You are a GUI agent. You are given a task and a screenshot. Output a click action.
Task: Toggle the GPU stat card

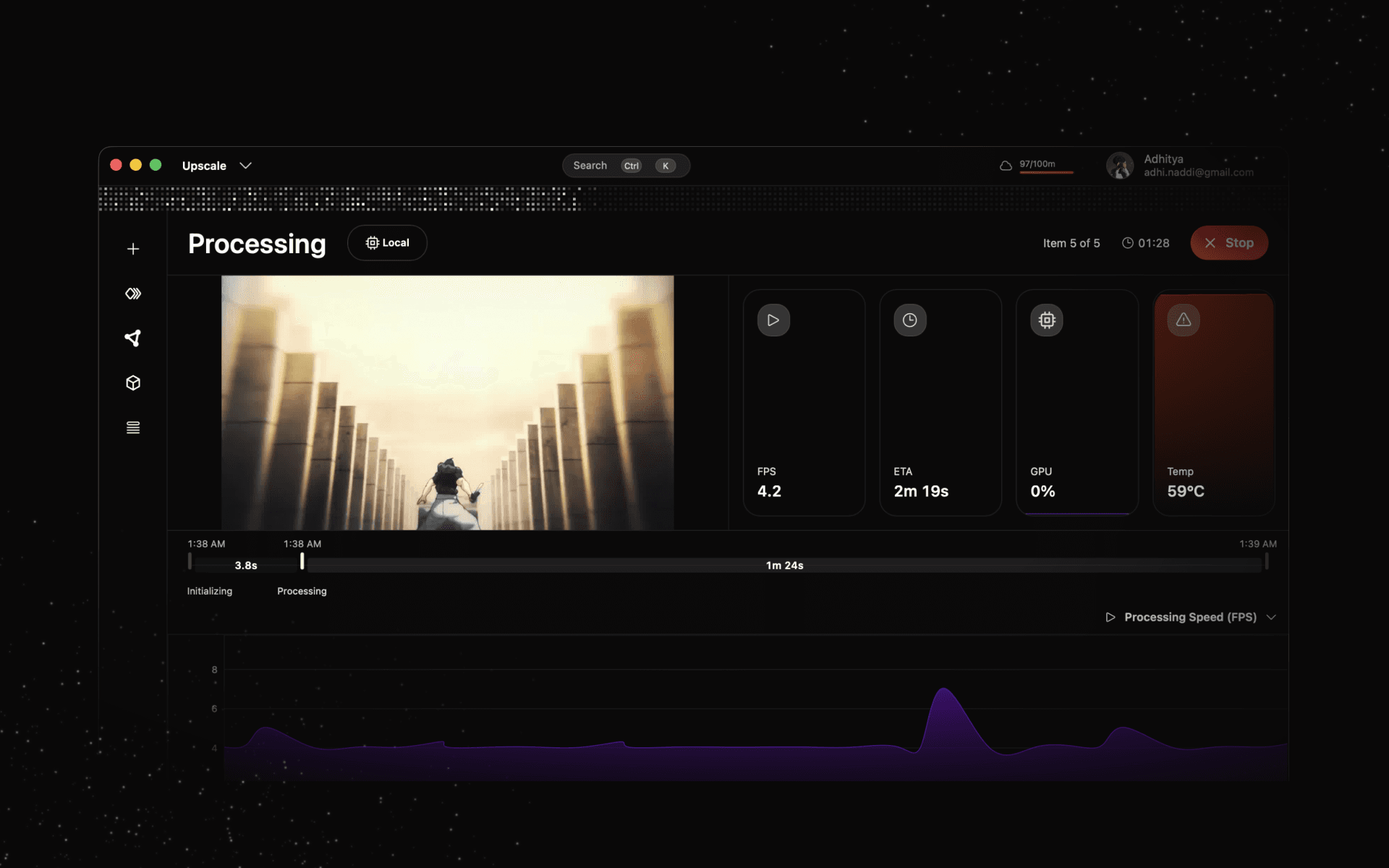coord(1076,402)
